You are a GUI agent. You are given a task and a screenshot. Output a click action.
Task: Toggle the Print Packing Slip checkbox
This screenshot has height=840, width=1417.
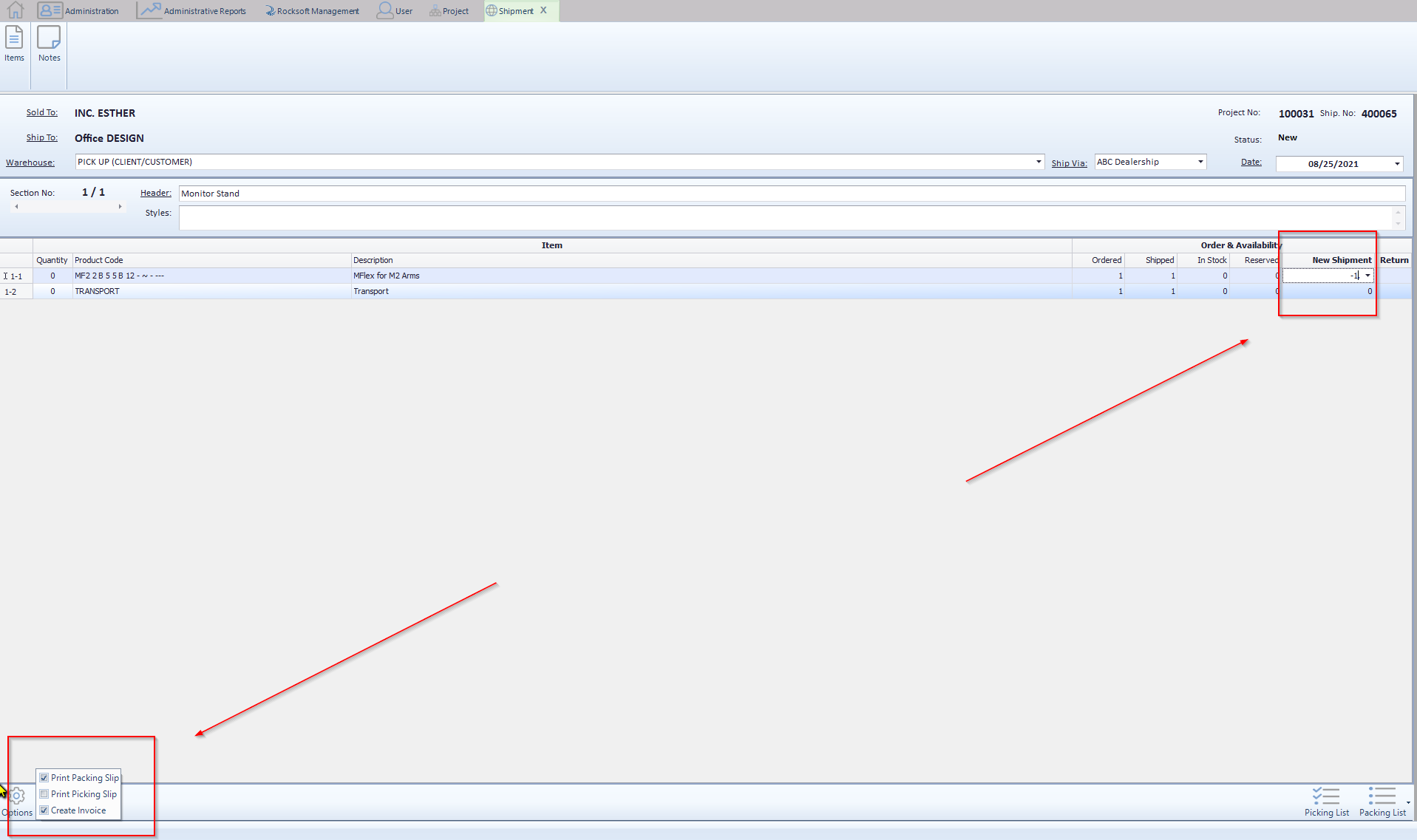tap(44, 778)
